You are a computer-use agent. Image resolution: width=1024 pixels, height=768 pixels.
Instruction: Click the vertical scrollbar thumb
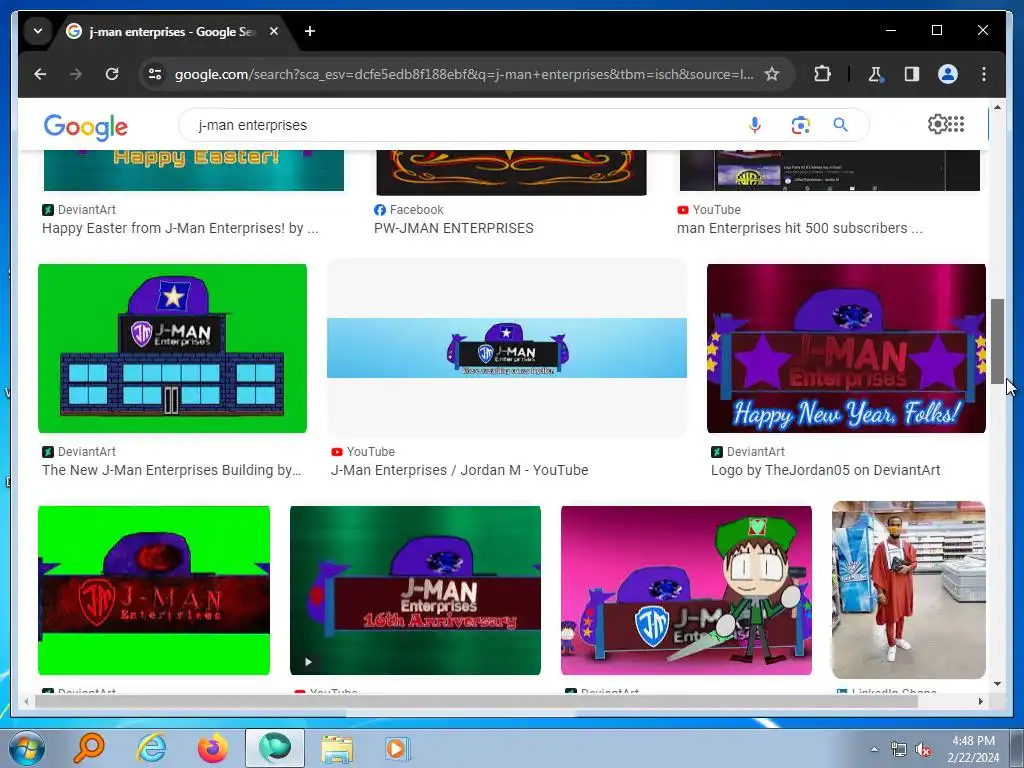[997, 342]
